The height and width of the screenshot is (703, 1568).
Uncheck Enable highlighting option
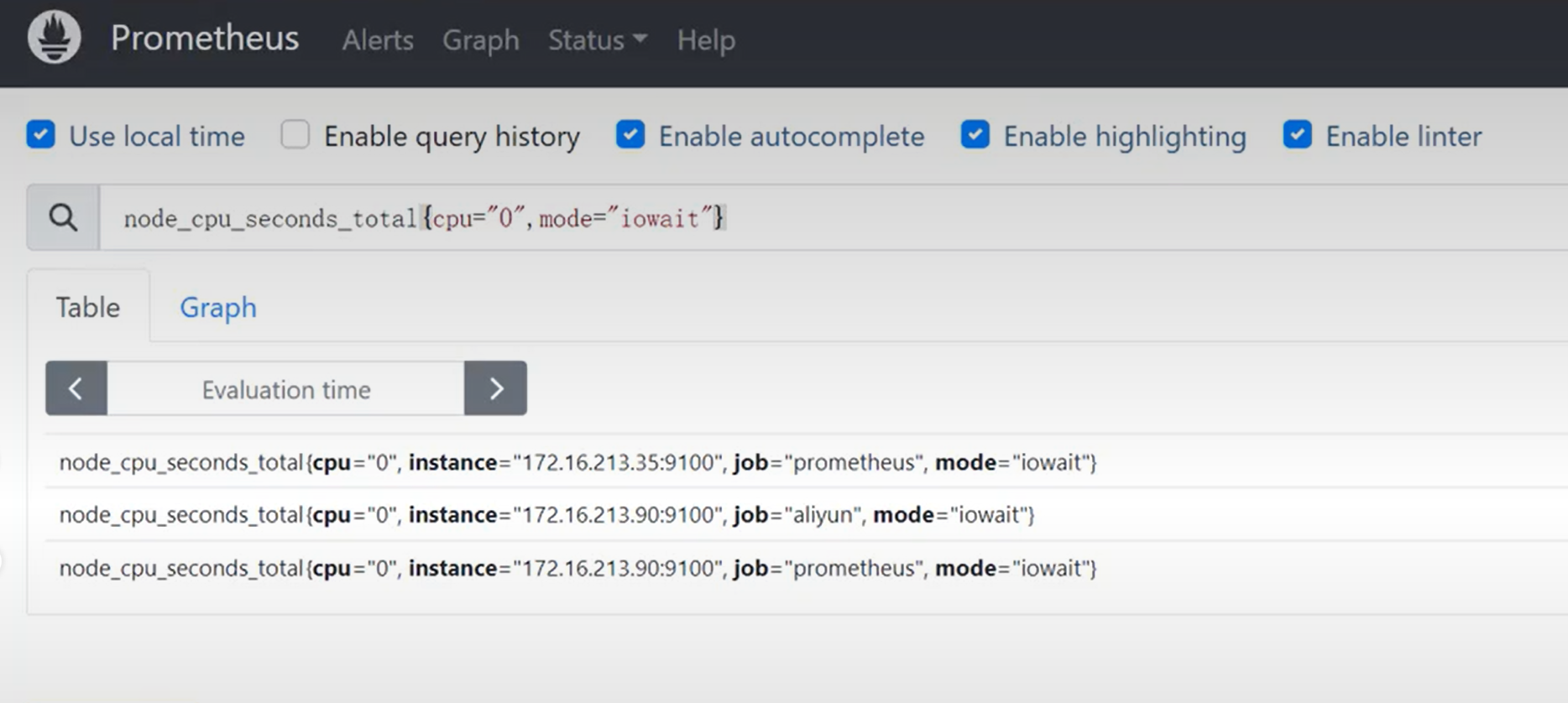[x=975, y=135]
